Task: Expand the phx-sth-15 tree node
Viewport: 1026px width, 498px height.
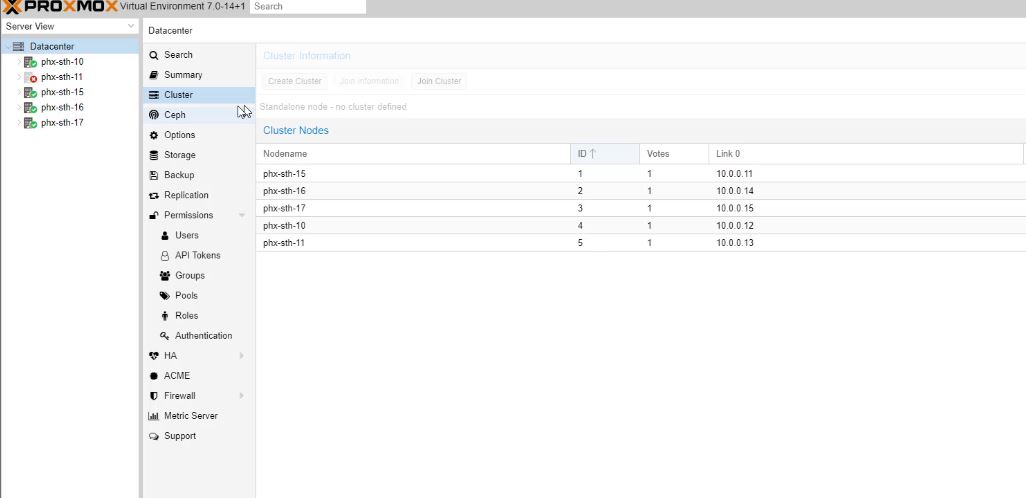Action: point(19,92)
